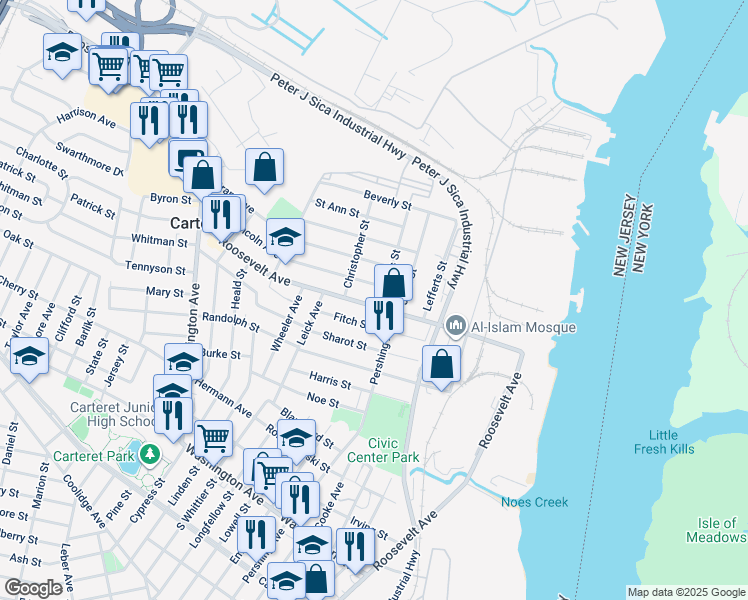
Task: Click the Isle of Meadows label
Action: coord(715,530)
